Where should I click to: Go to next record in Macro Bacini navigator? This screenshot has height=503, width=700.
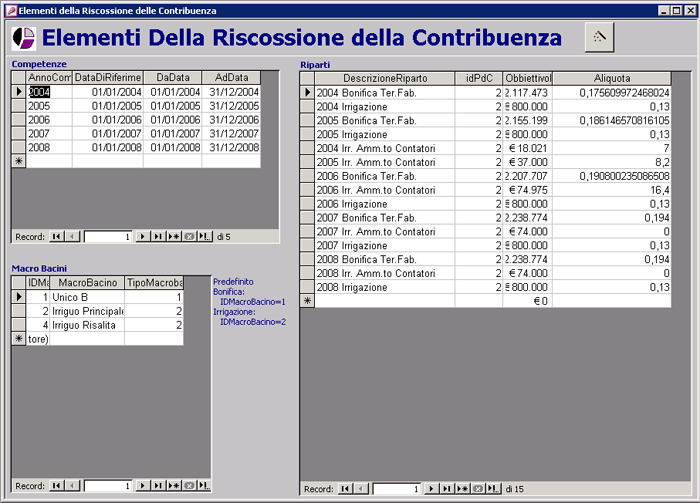[x=143, y=485]
